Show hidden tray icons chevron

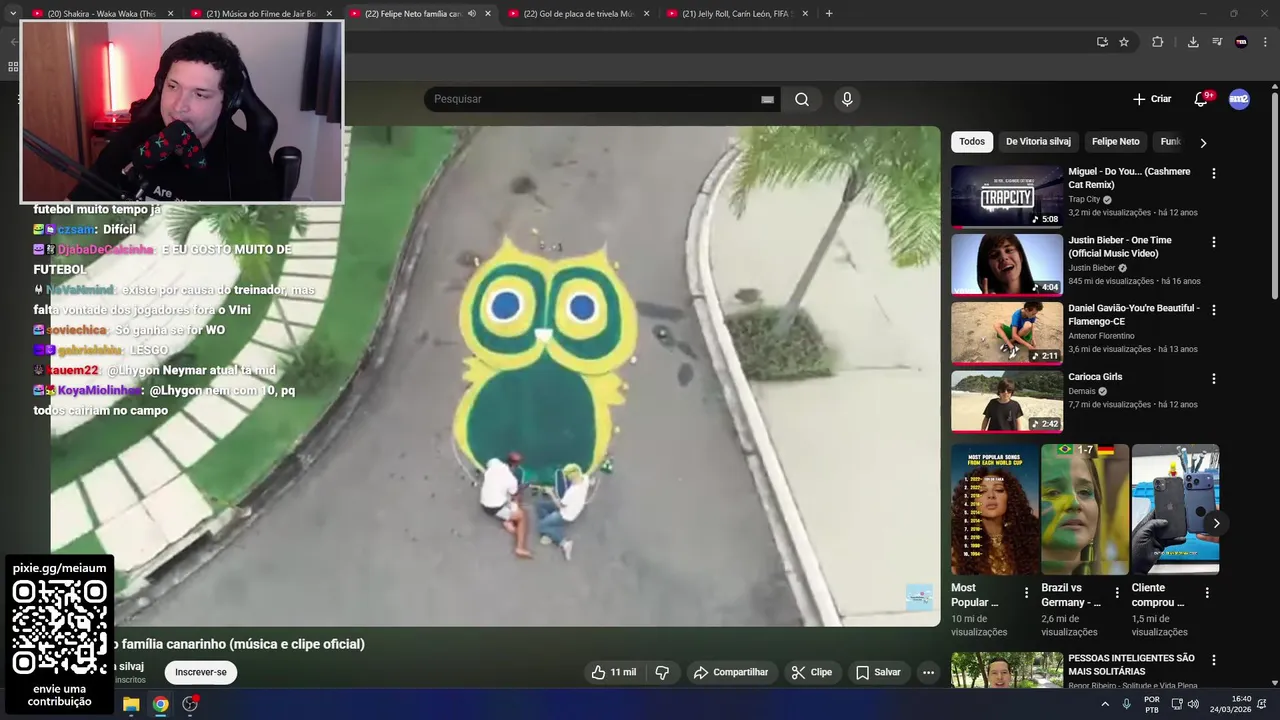click(x=1105, y=704)
